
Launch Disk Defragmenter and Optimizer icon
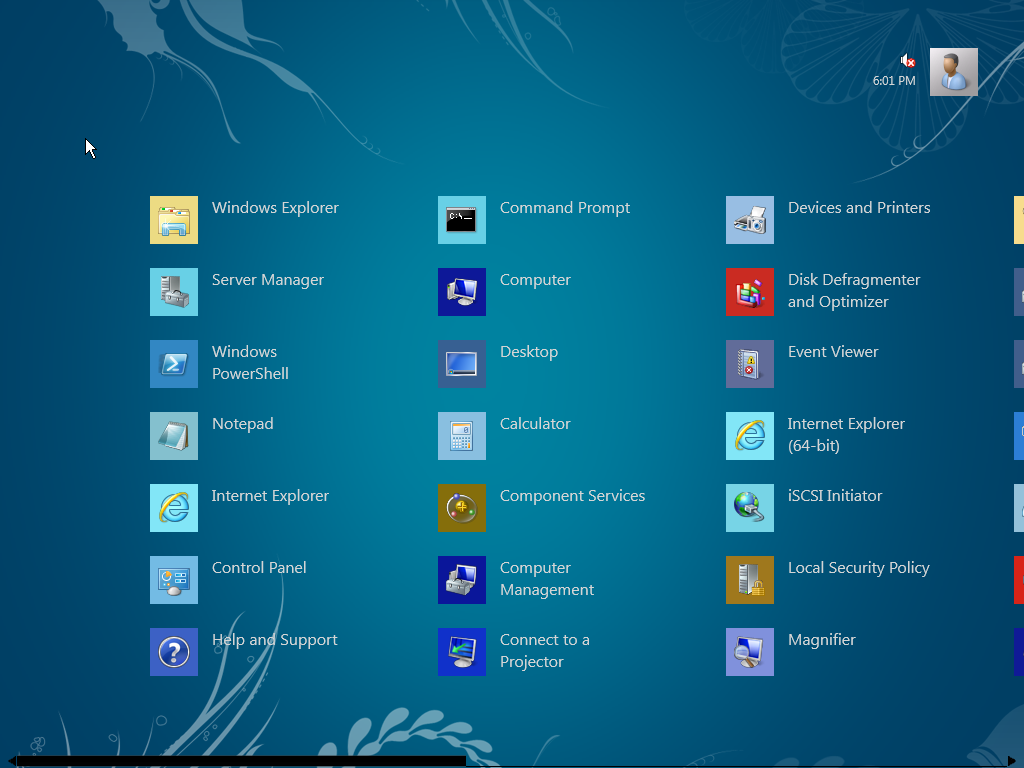750,292
